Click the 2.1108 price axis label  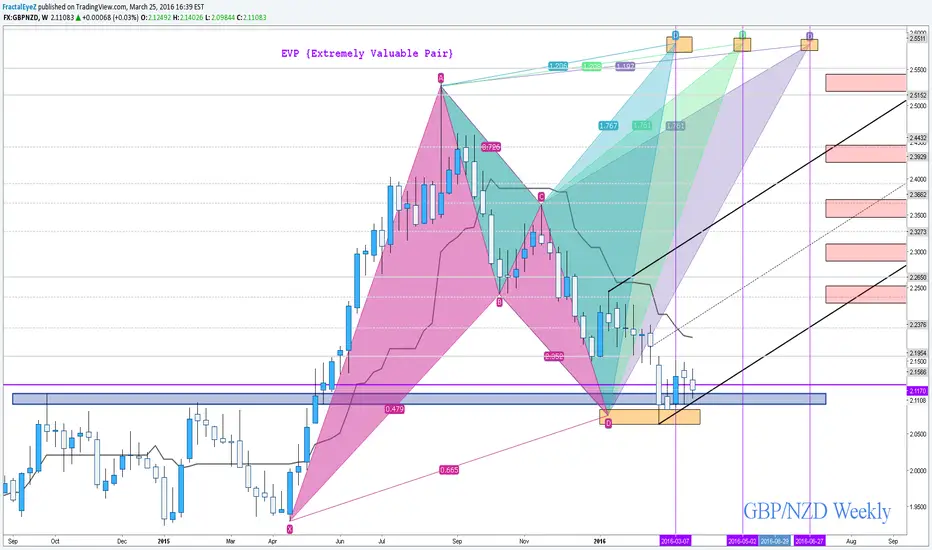coord(917,401)
